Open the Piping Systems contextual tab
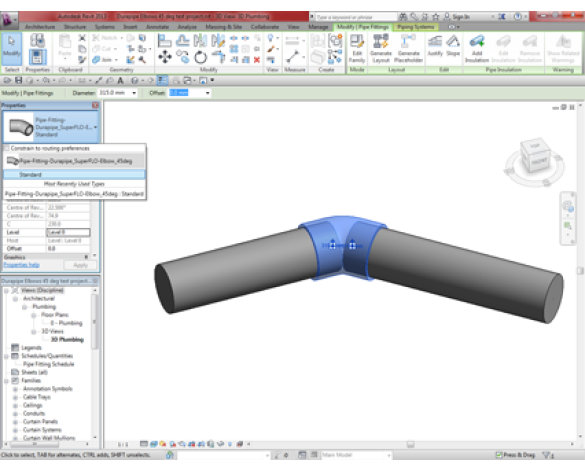585x471 pixels. [416, 27]
